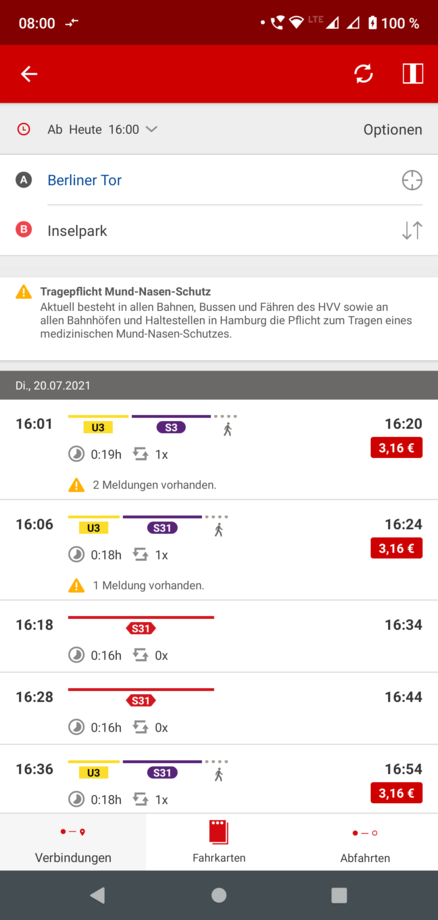Viewport: 438px width, 920px height.
Task: Open the 16:28 S31 connection details
Action: pos(219,709)
